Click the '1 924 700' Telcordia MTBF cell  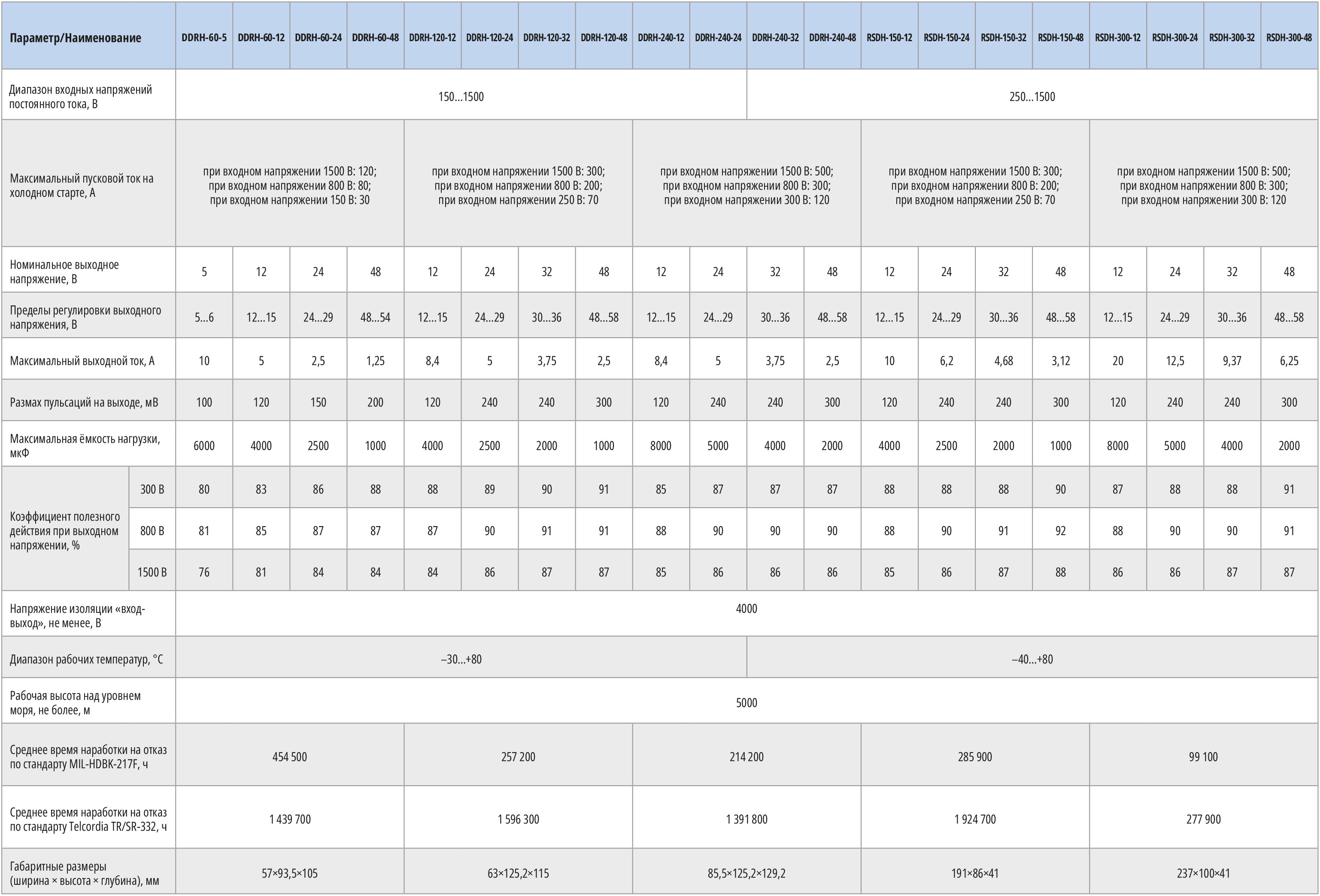975,817
